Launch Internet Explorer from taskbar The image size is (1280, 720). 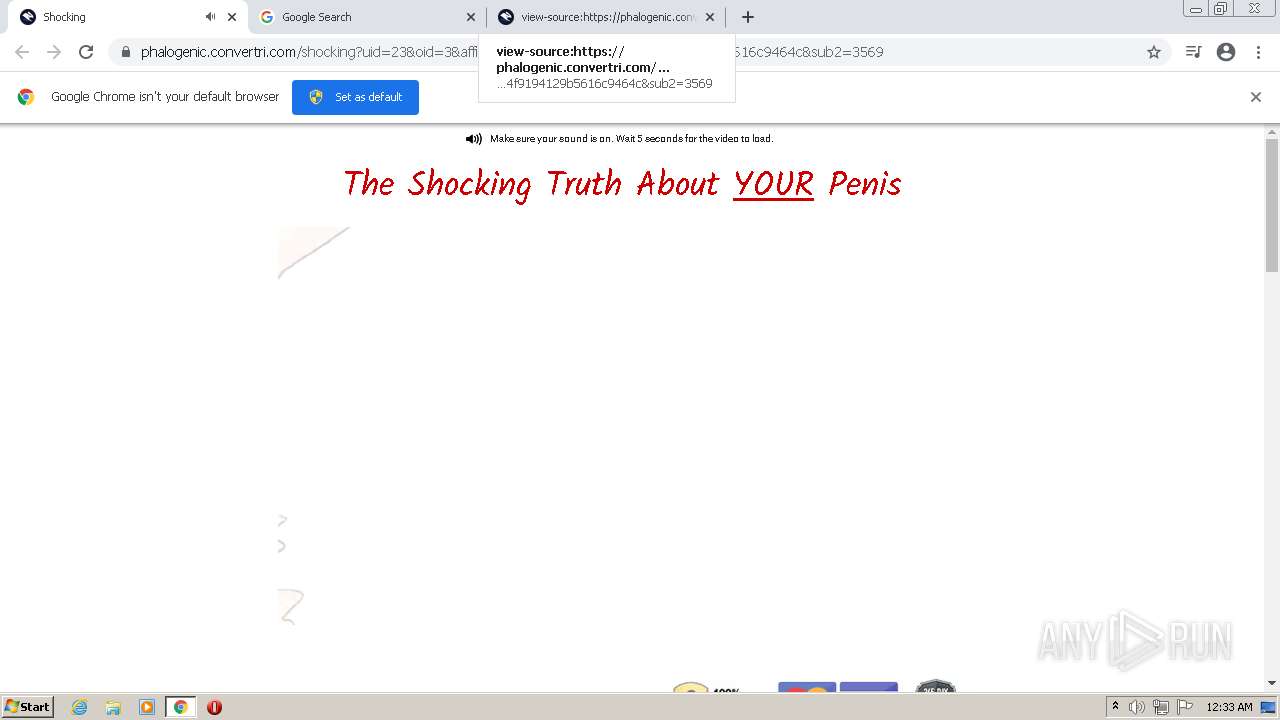80,707
